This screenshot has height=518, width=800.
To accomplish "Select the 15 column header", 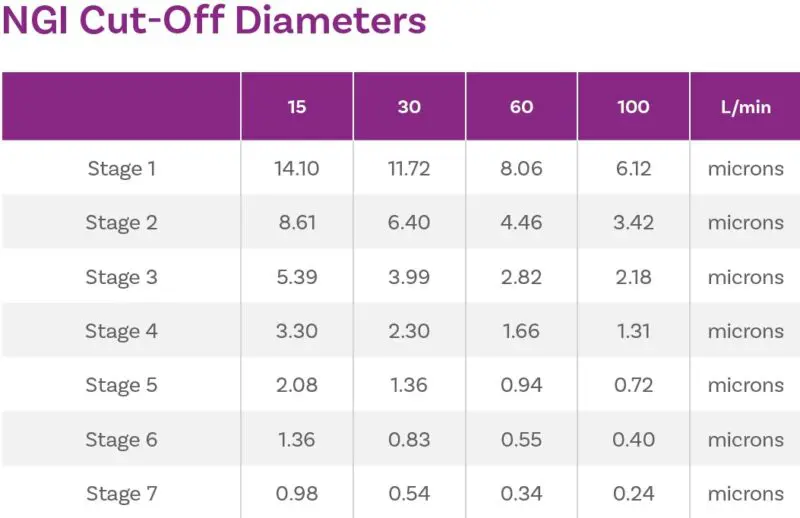I will click(297, 107).
